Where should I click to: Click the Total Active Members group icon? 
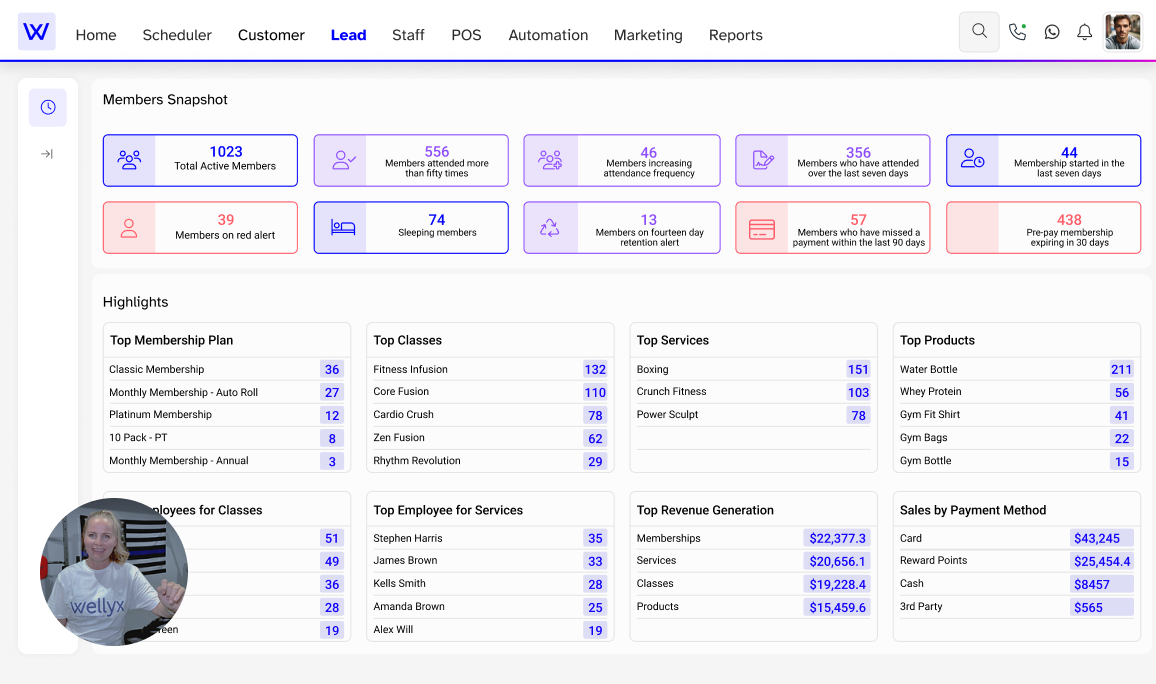[129, 160]
